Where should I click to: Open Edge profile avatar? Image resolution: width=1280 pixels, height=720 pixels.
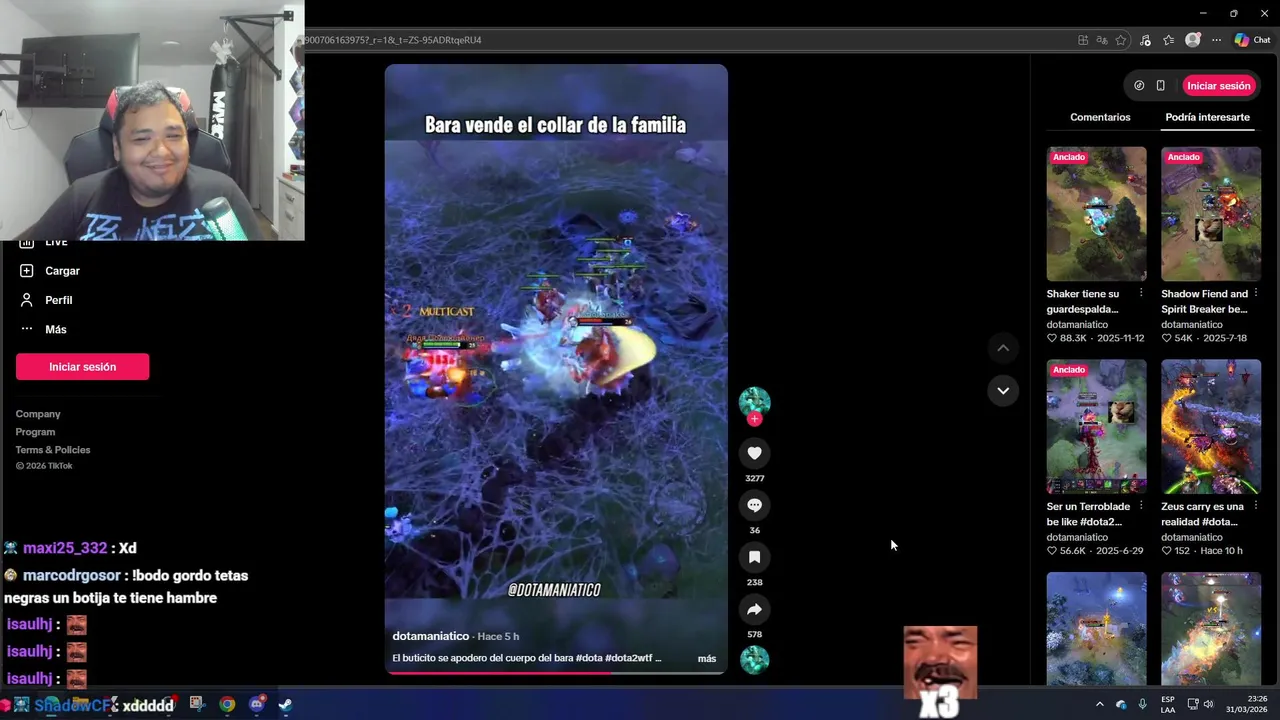point(1192,40)
